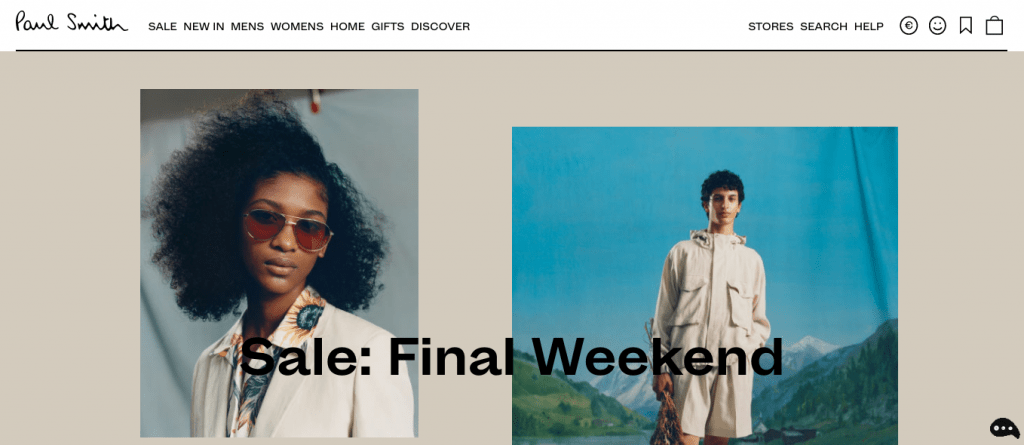Open the shopping bag icon
This screenshot has width=1024, height=445.
coord(994,25)
